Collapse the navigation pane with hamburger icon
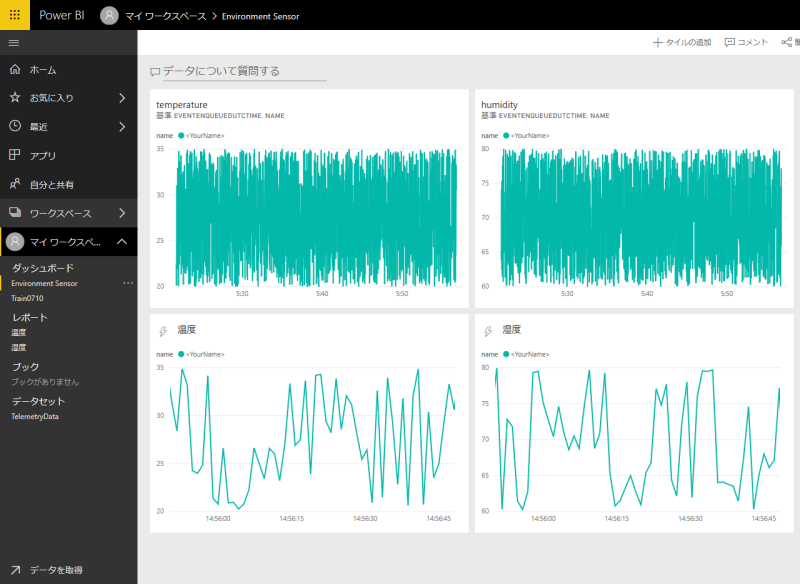Image resolution: width=800 pixels, height=584 pixels. (14, 43)
